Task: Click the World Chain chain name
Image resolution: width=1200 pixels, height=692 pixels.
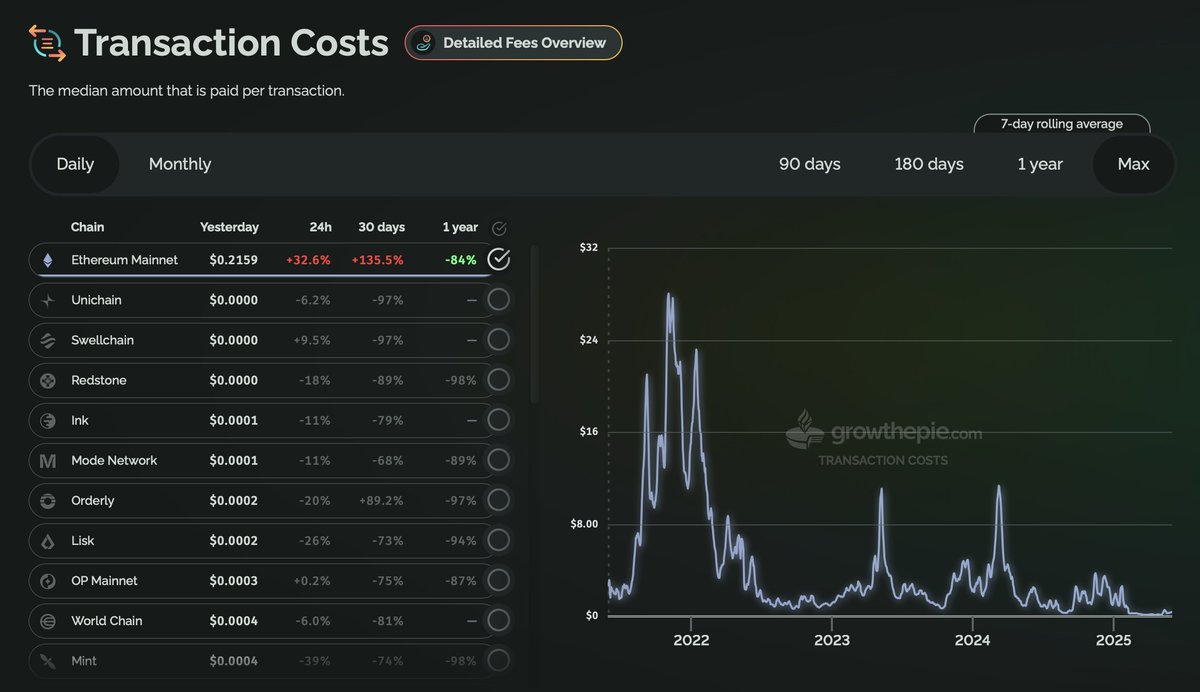Action: click(x=107, y=620)
